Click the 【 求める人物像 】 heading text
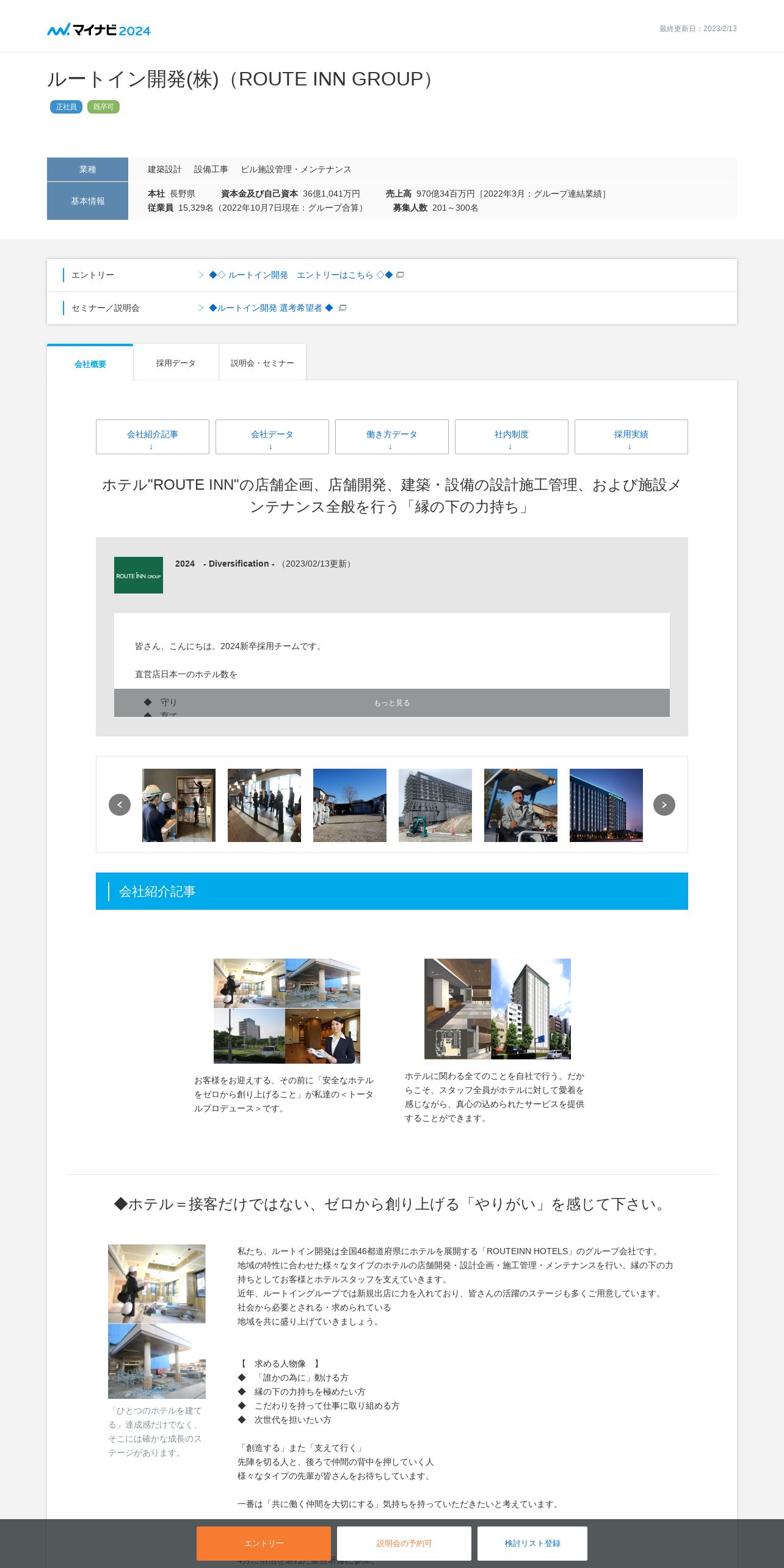Screen dimensions: 784x1568 pyautogui.click(x=280, y=1363)
